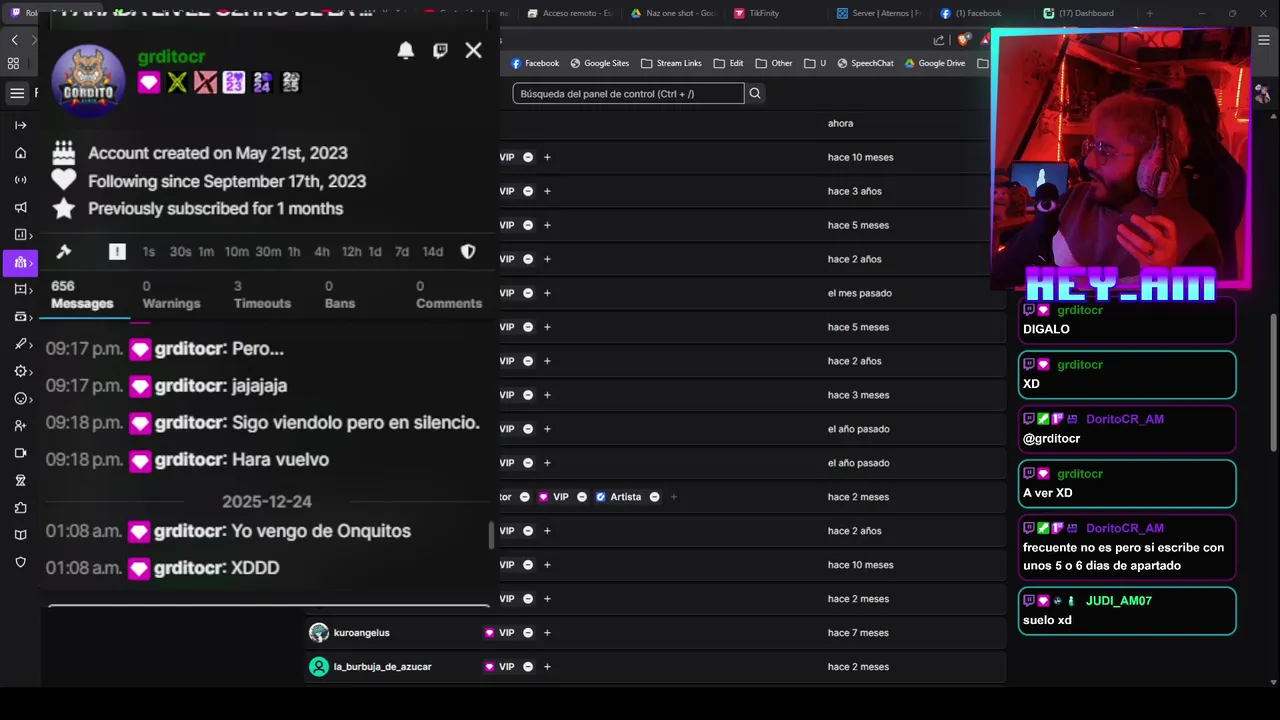Click the add-user icon in the sidebar
This screenshot has width=1280, height=720.
tap(20, 426)
